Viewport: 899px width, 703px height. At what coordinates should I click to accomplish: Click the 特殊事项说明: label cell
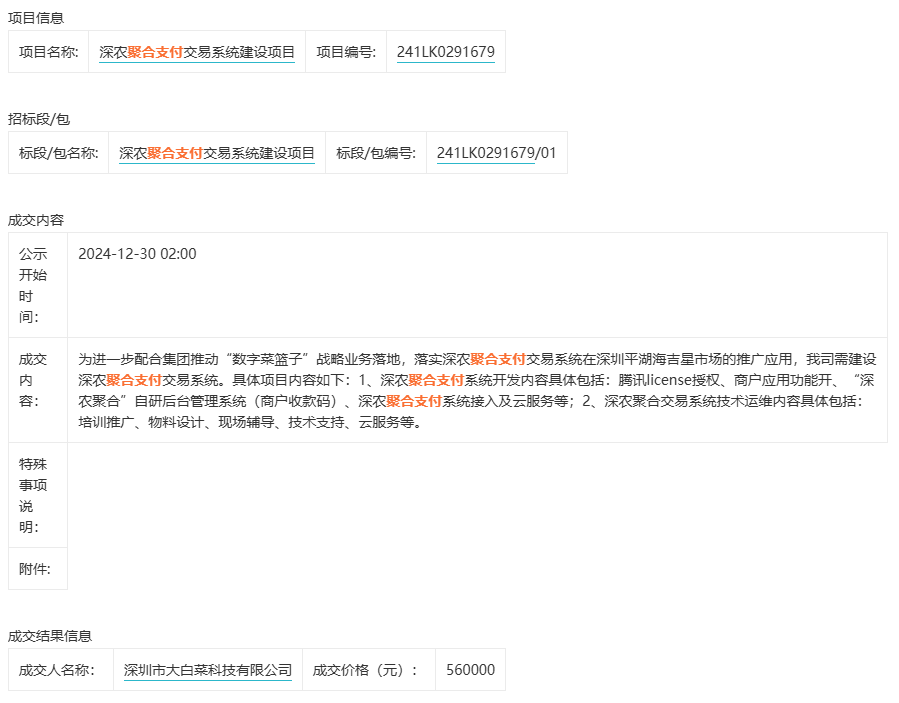(x=38, y=495)
